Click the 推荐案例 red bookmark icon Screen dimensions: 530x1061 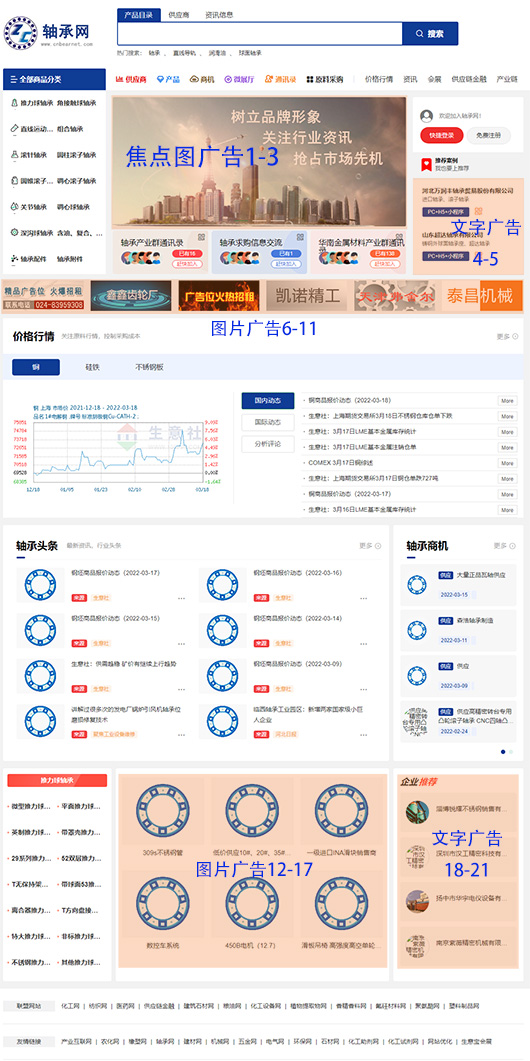point(425,164)
